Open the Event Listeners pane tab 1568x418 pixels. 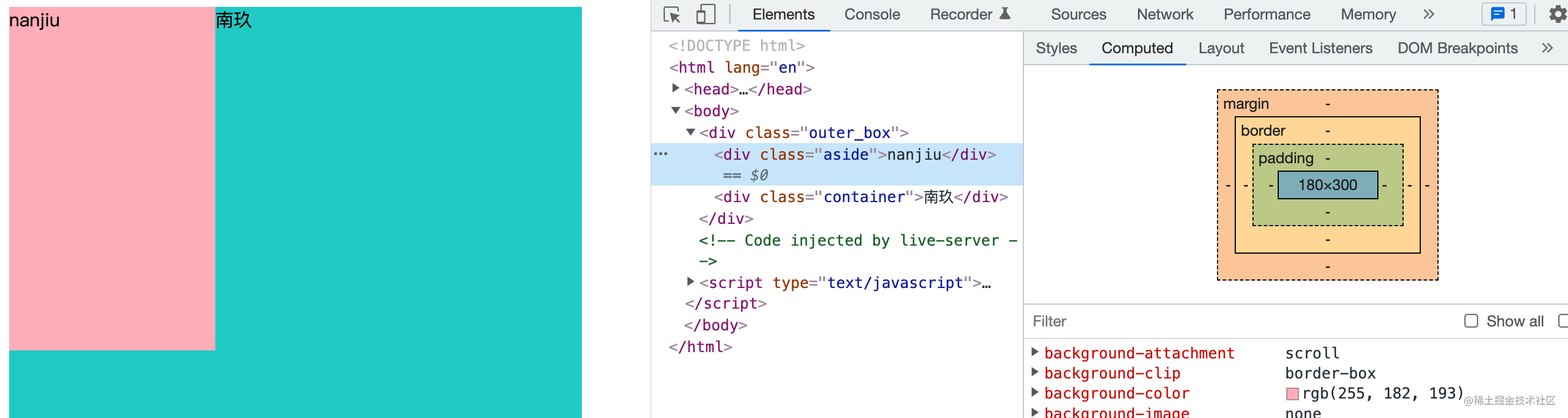click(x=1320, y=48)
